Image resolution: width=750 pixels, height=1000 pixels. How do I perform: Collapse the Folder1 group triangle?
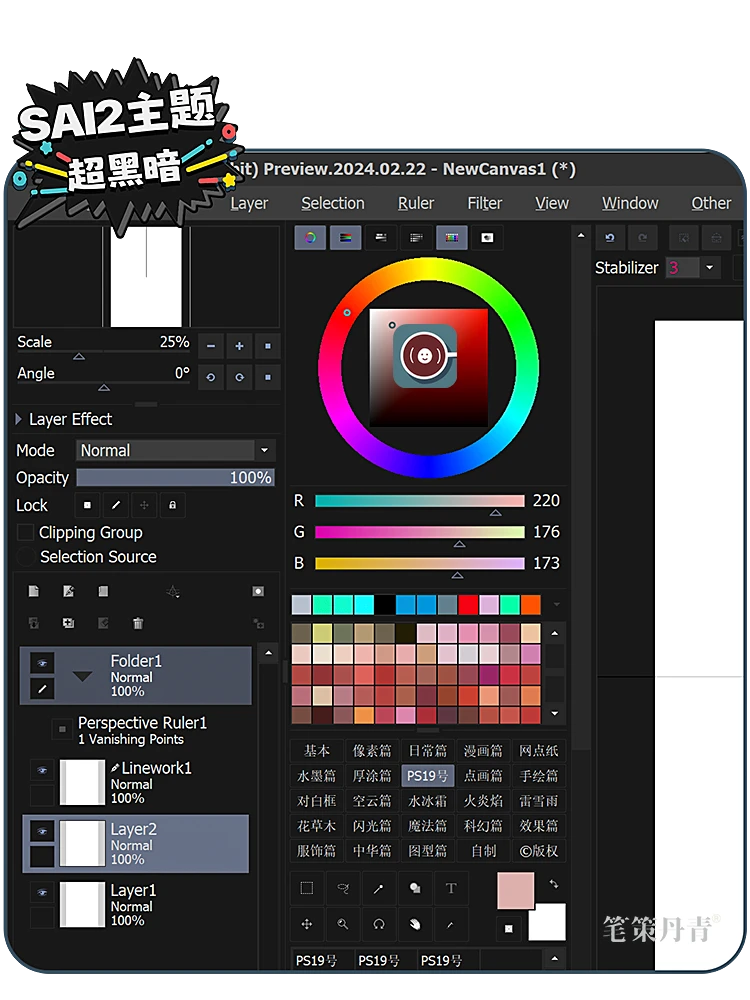[83, 676]
